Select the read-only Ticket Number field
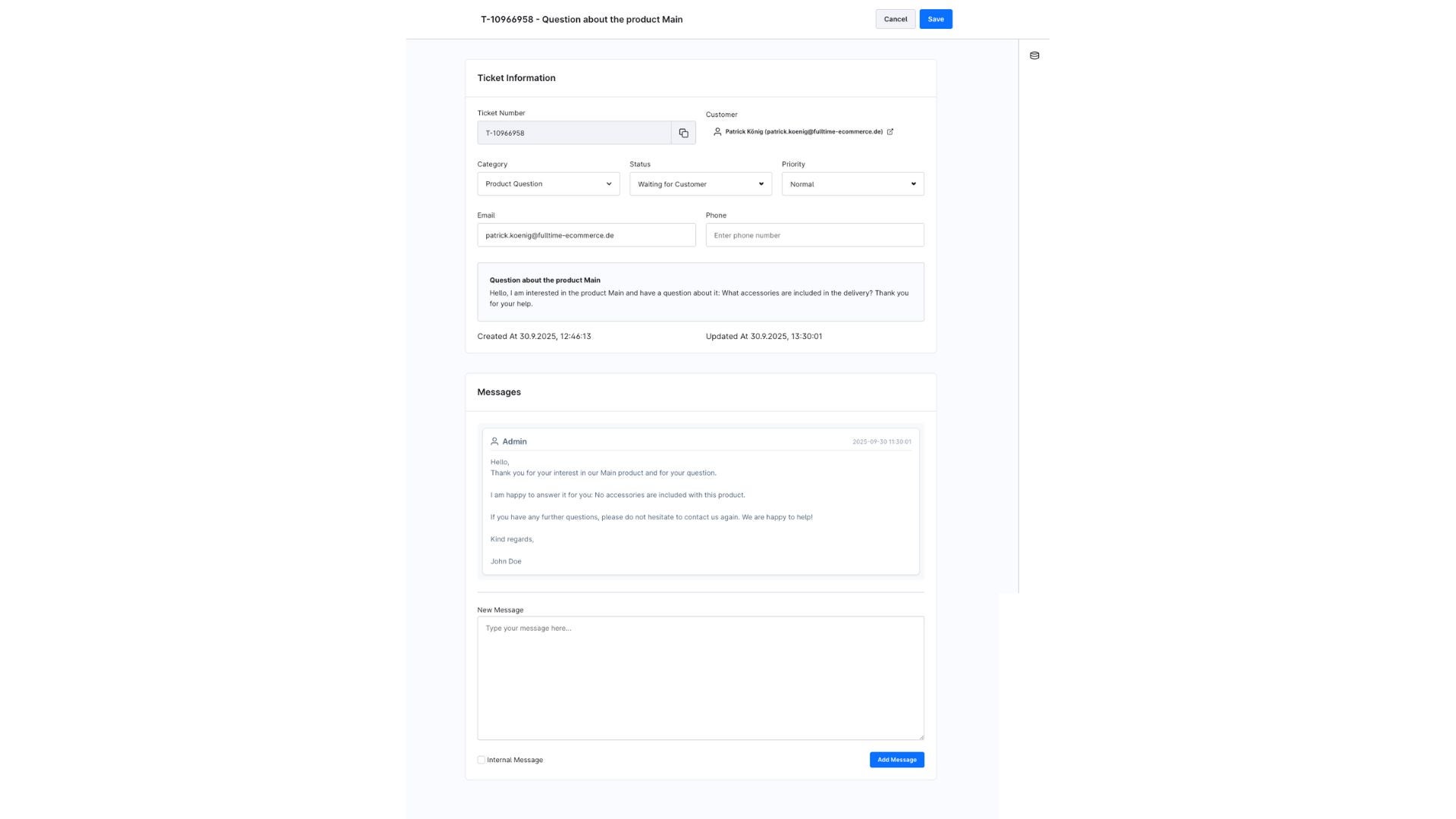The height and width of the screenshot is (819, 1456). 573,133
